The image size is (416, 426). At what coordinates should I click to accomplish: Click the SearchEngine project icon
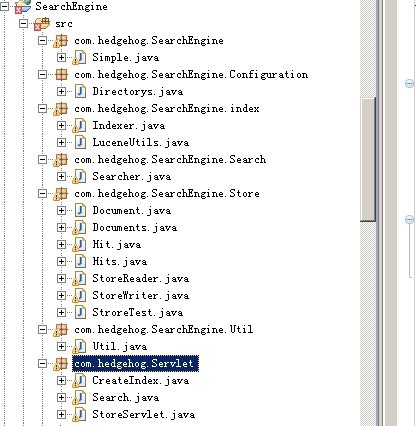pos(23,6)
